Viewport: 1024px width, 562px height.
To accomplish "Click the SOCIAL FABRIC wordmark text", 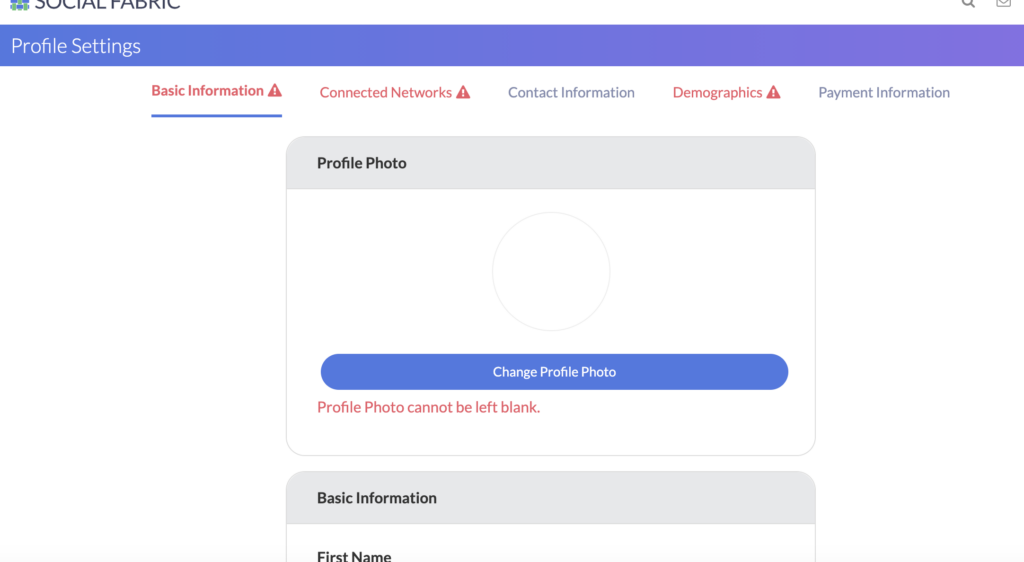I will pos(107,5).
